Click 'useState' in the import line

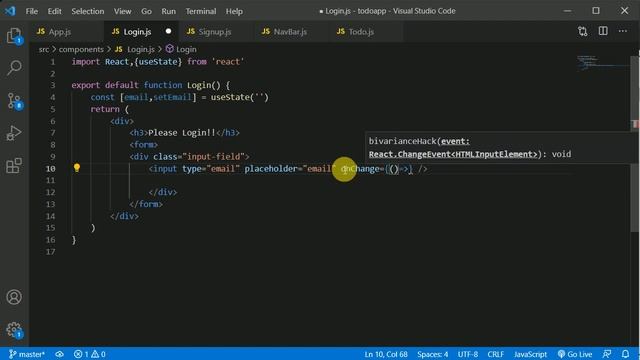pyautogui.click(x=158, y=62)
